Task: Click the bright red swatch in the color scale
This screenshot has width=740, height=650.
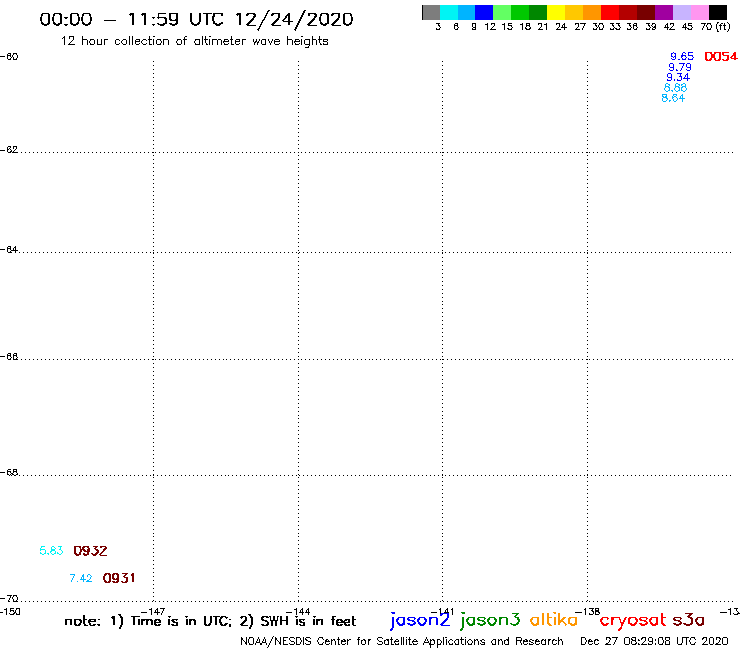Action: [x=610, y=13]
